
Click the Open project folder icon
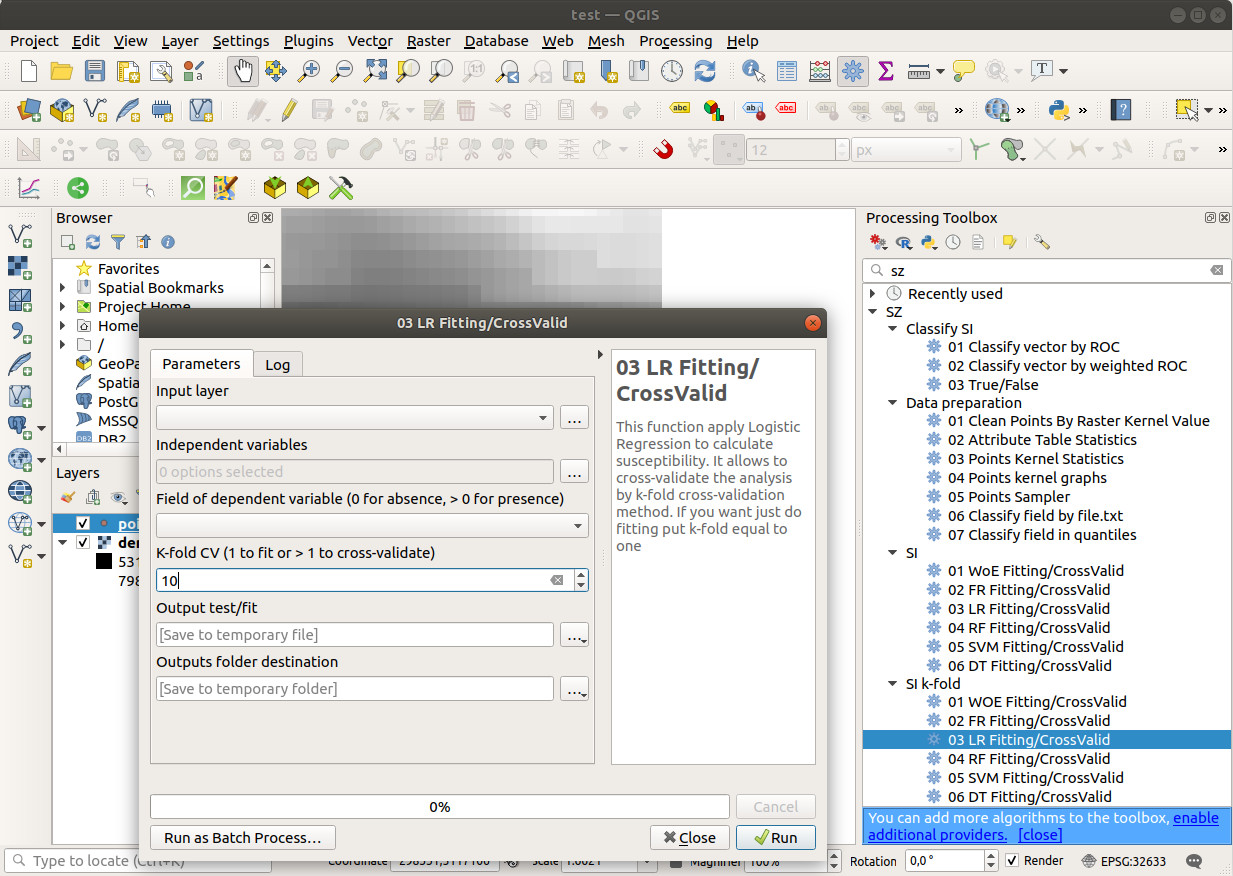click(x=61, y=71)
